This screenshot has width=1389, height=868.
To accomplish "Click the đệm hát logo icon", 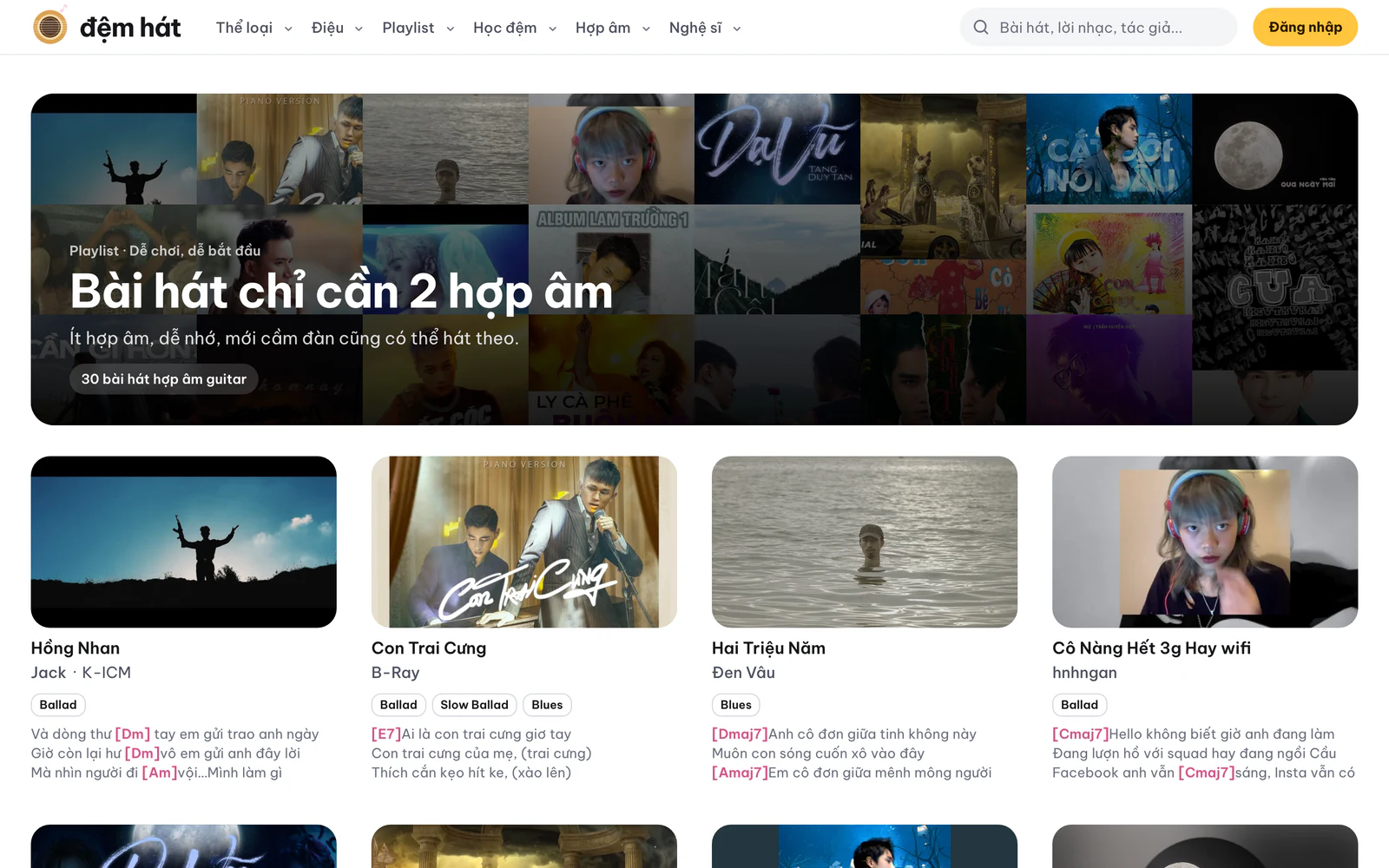I will click(50, 26).
